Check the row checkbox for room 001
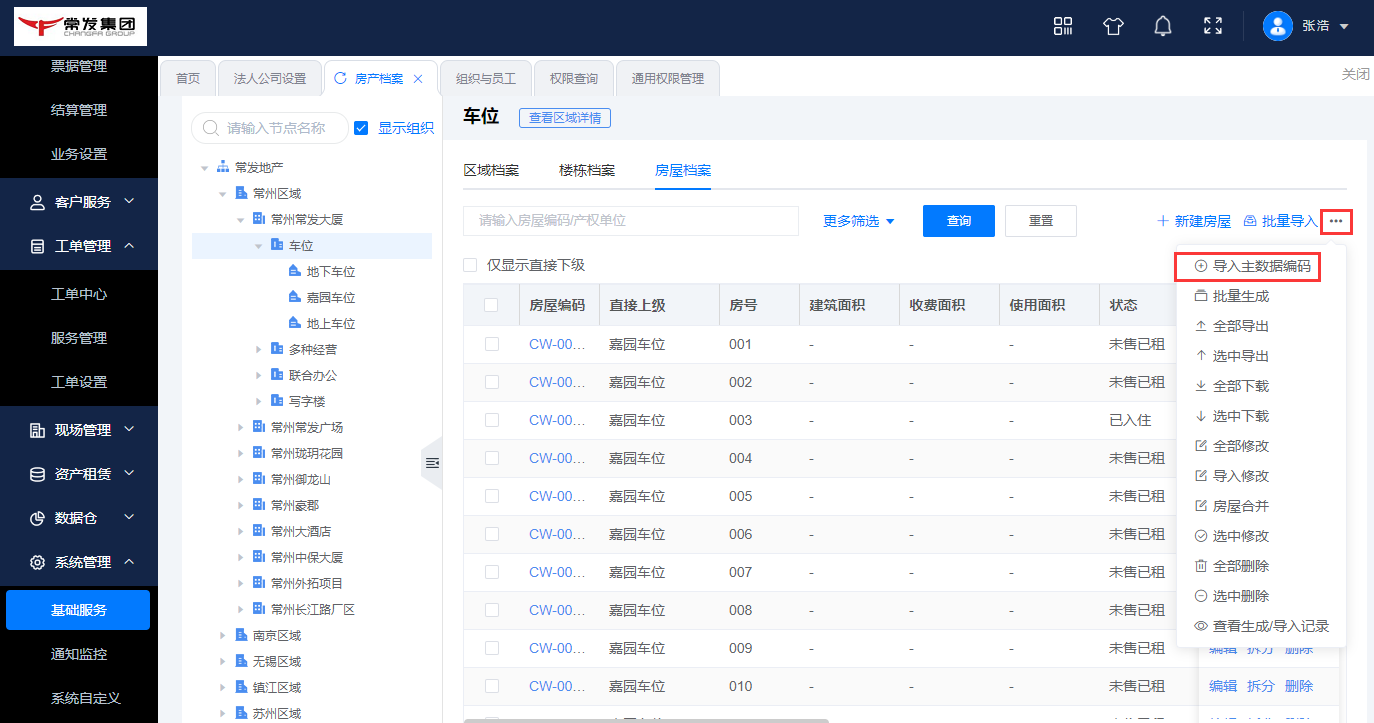Image resolution: width=1374 pixels, height=723 pixels. pos(491,344)
